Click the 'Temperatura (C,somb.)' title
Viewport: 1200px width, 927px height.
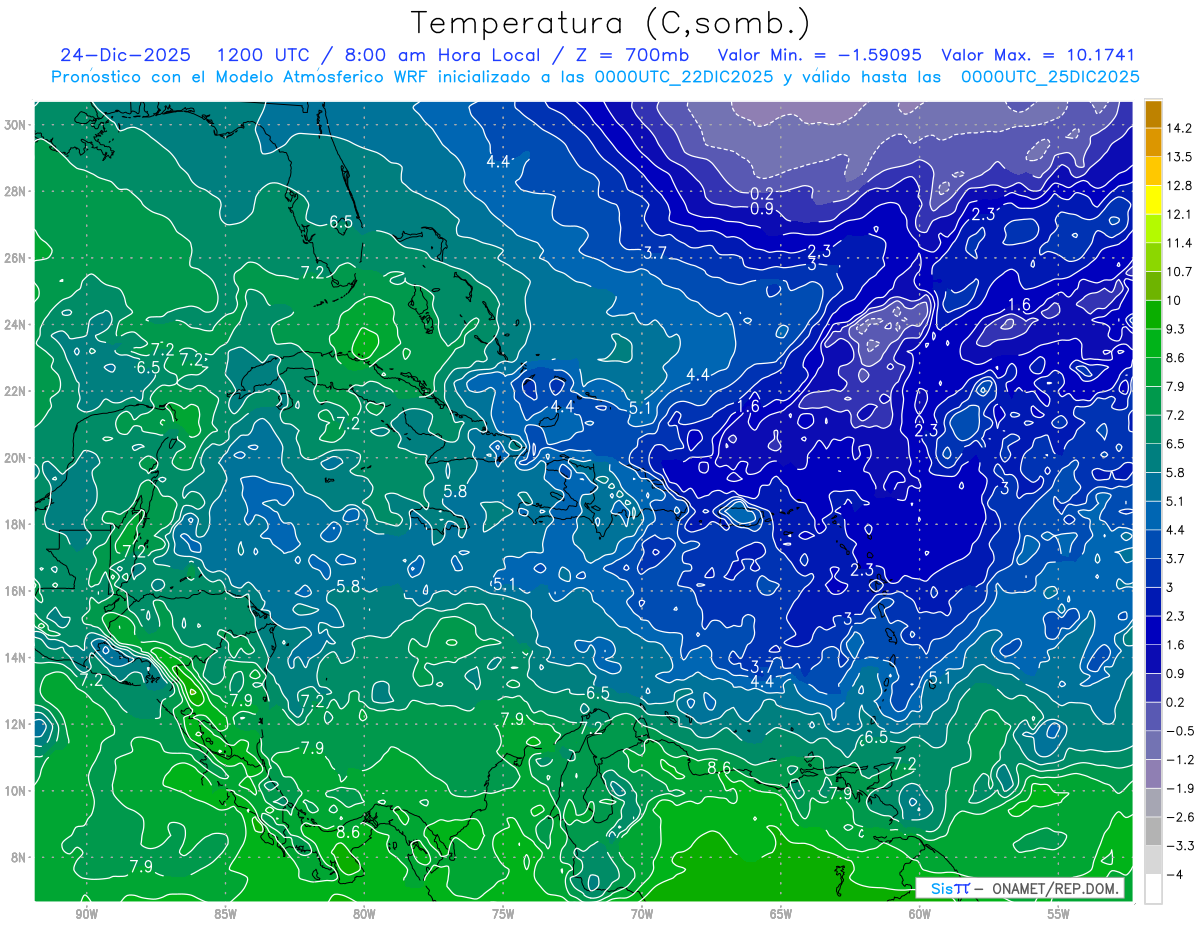pyautogui.click(x=611, y=23)
